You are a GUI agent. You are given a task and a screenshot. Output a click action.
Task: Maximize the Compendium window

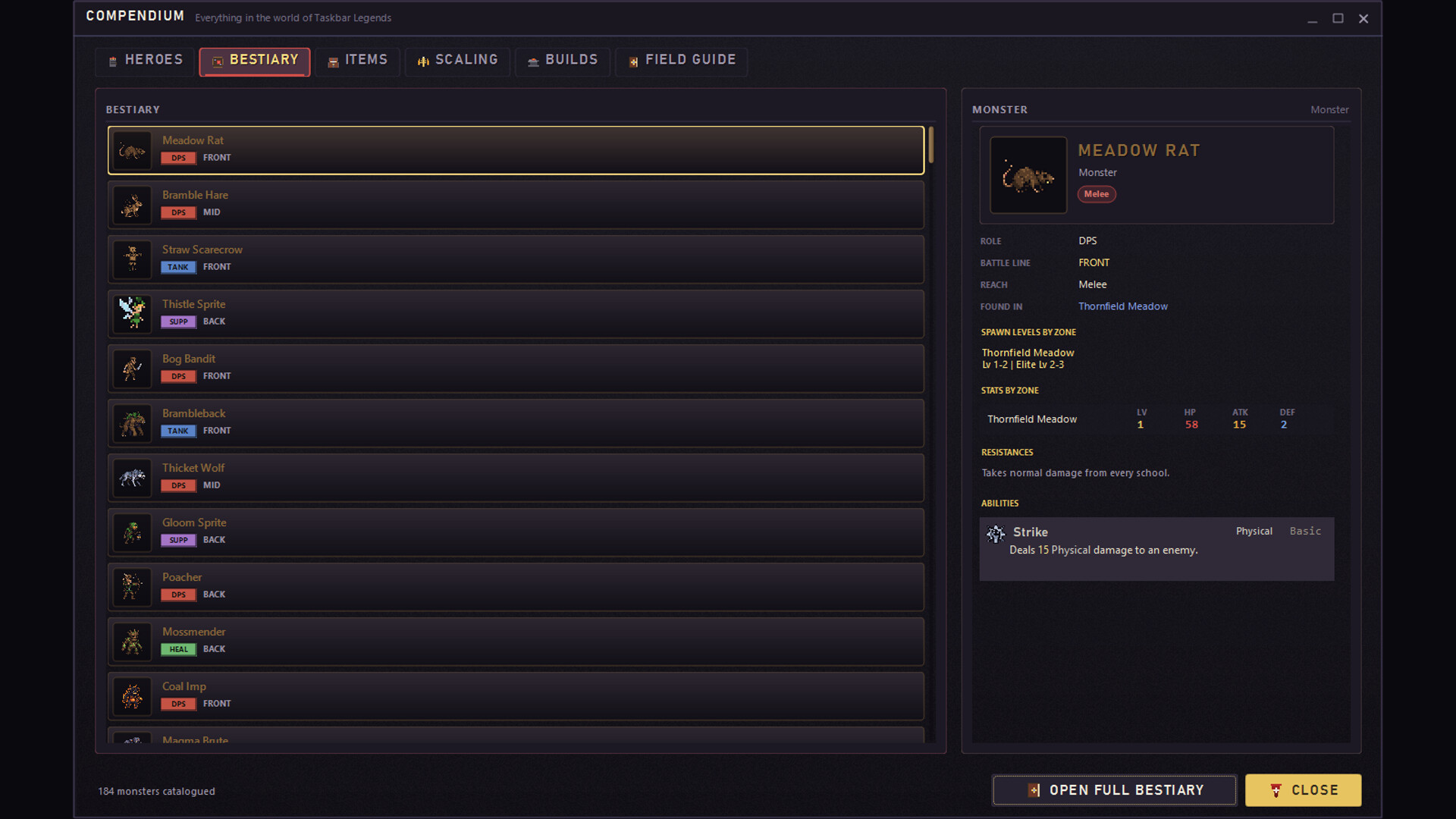click(x=1338, y=18)
